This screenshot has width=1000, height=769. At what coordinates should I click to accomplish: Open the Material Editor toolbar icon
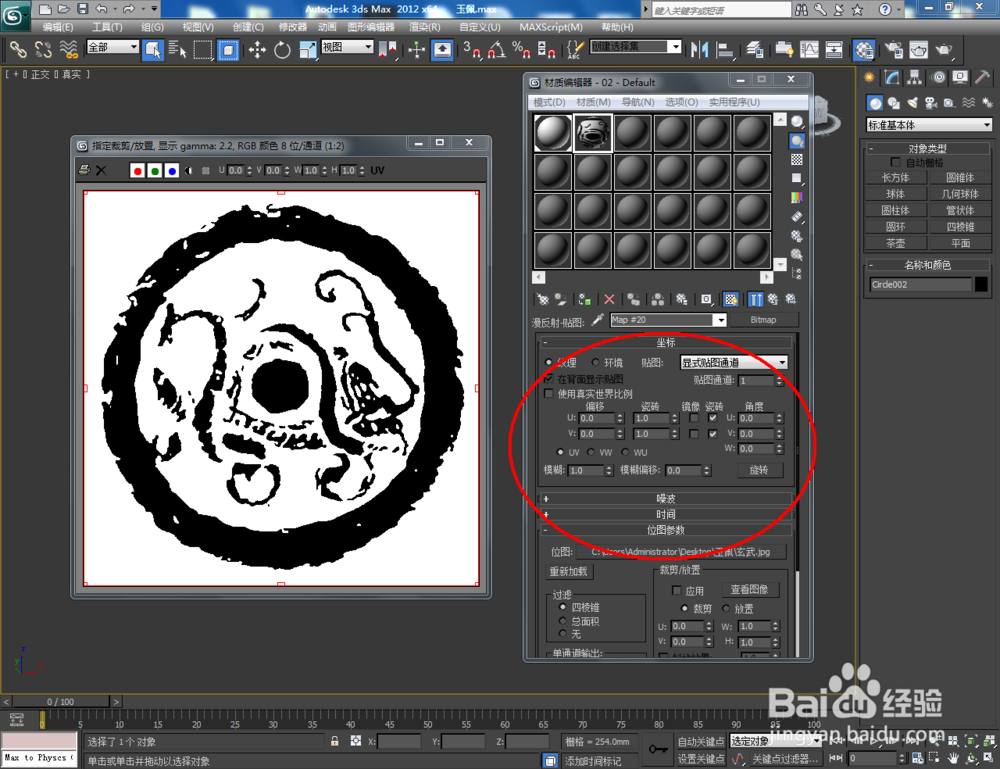[x=864, y=49]
